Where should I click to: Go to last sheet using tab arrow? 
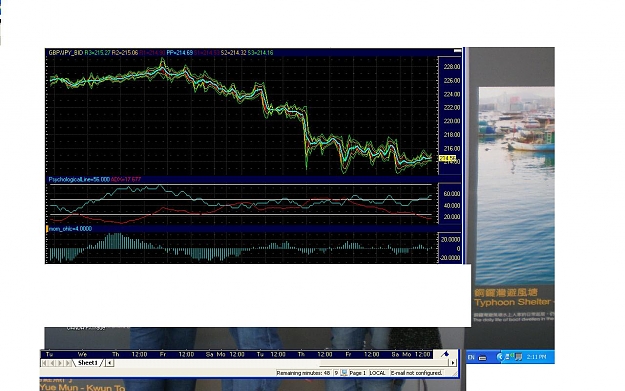tap(68, 363)
